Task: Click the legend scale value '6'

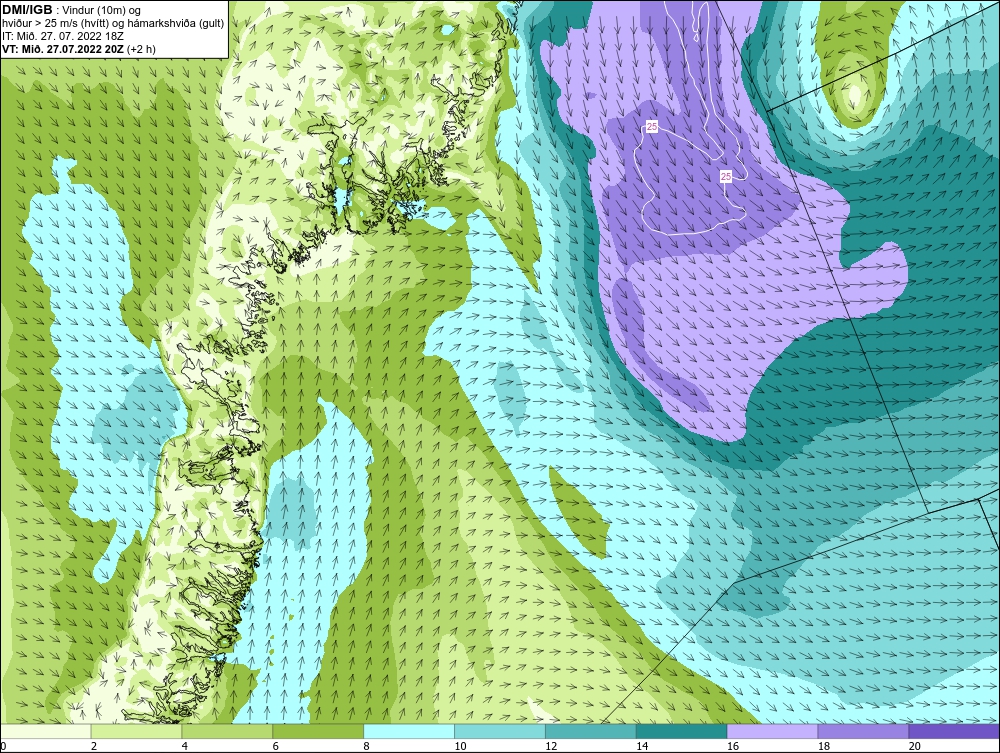Action: (x=276, y=746)
